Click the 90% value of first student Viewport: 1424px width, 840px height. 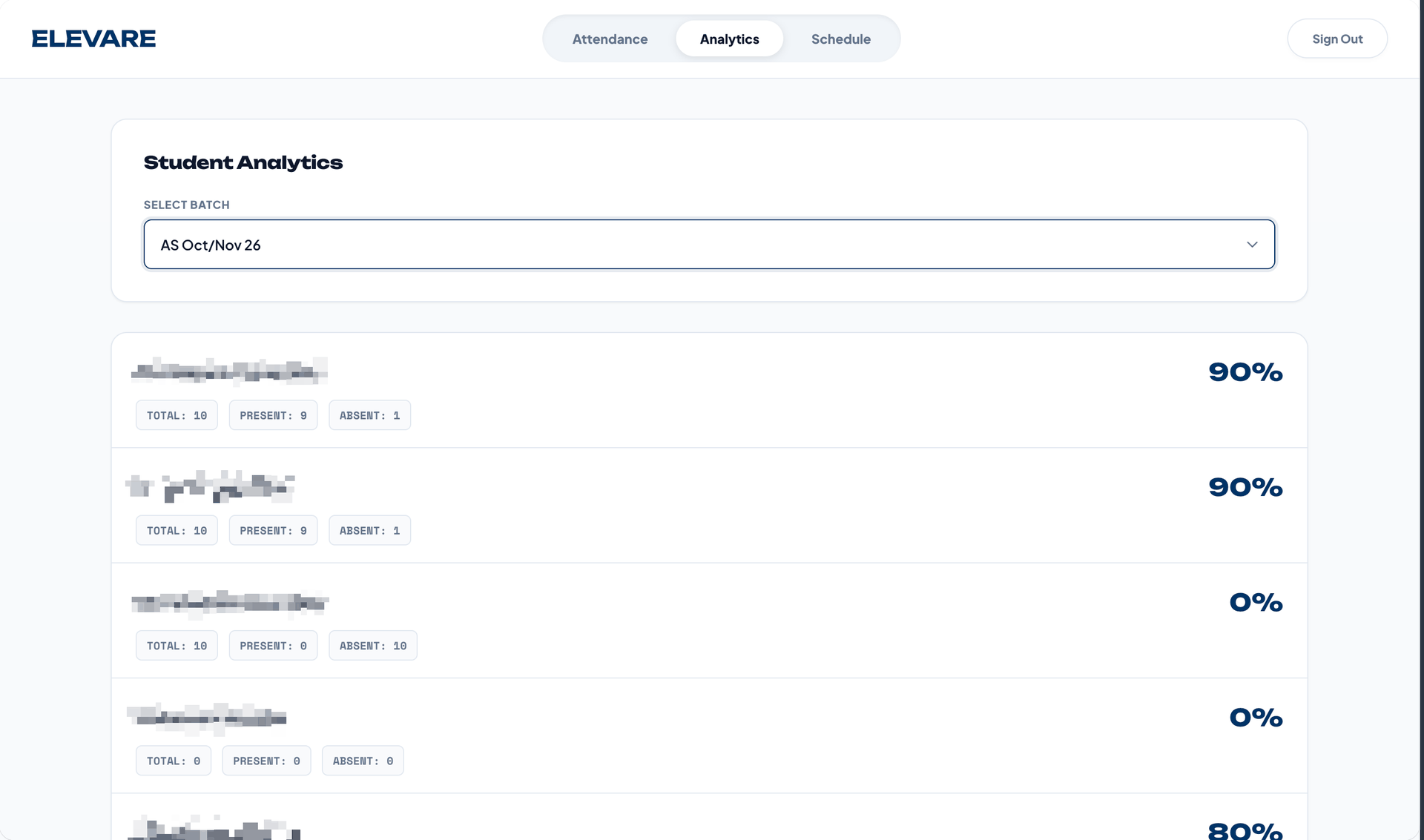[x=1245, y=372]
